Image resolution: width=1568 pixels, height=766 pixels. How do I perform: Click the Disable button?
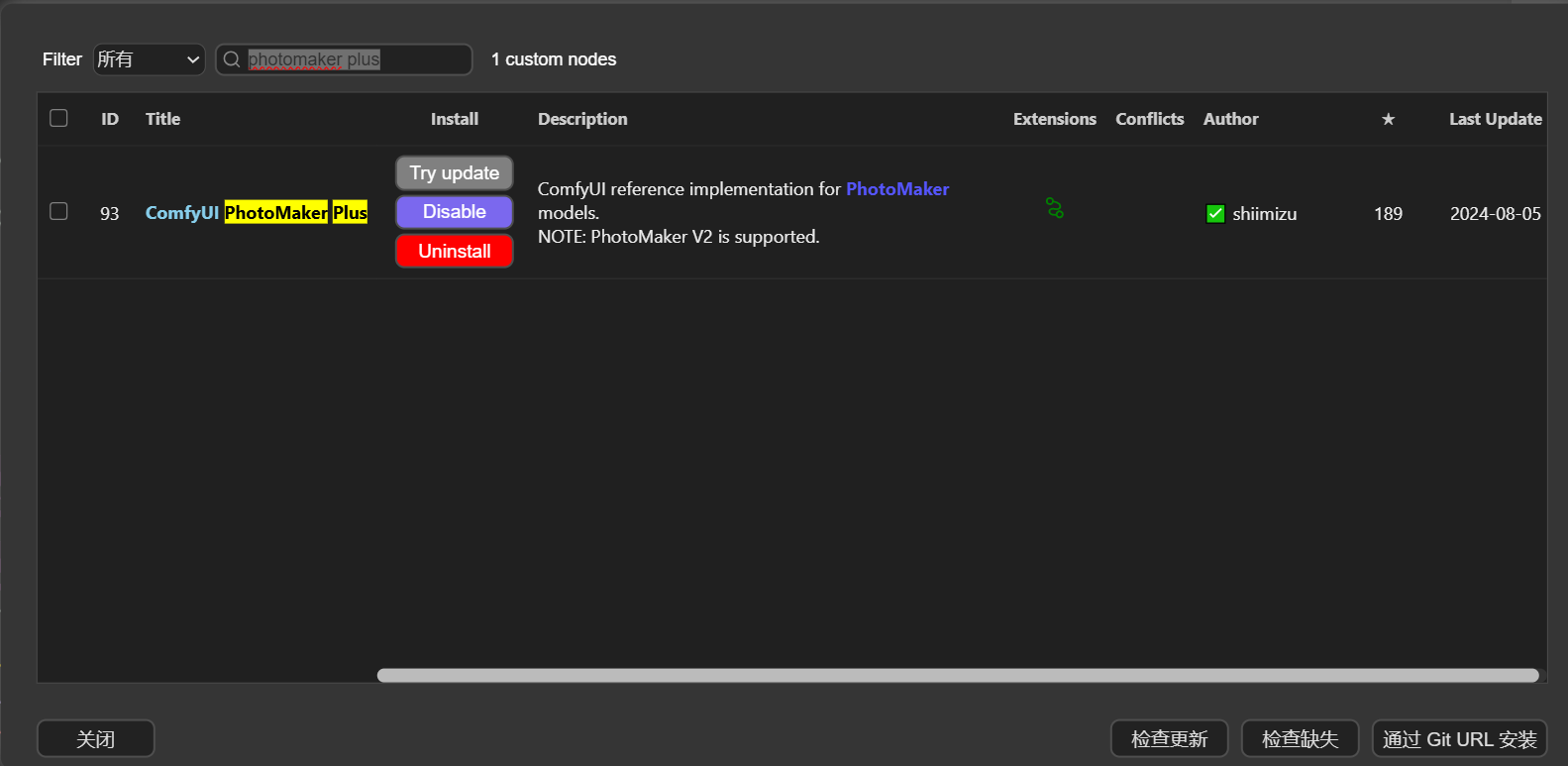coord(455,212)
